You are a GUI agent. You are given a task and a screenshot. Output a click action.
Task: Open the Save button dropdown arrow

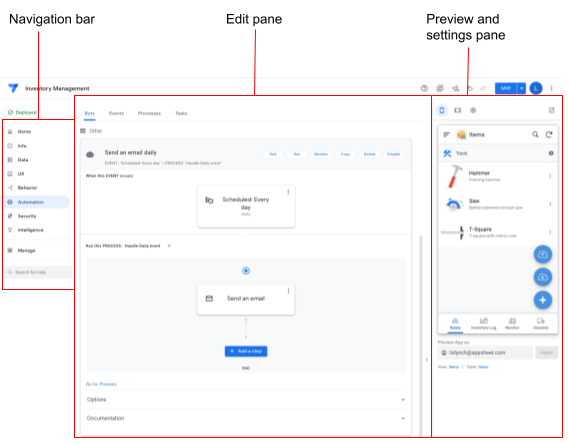521,88
